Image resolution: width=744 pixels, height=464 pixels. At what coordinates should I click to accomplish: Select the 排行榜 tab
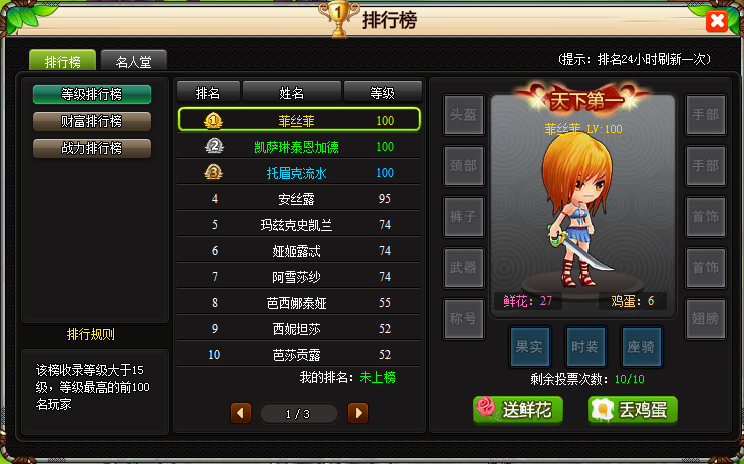pos(63,61)
